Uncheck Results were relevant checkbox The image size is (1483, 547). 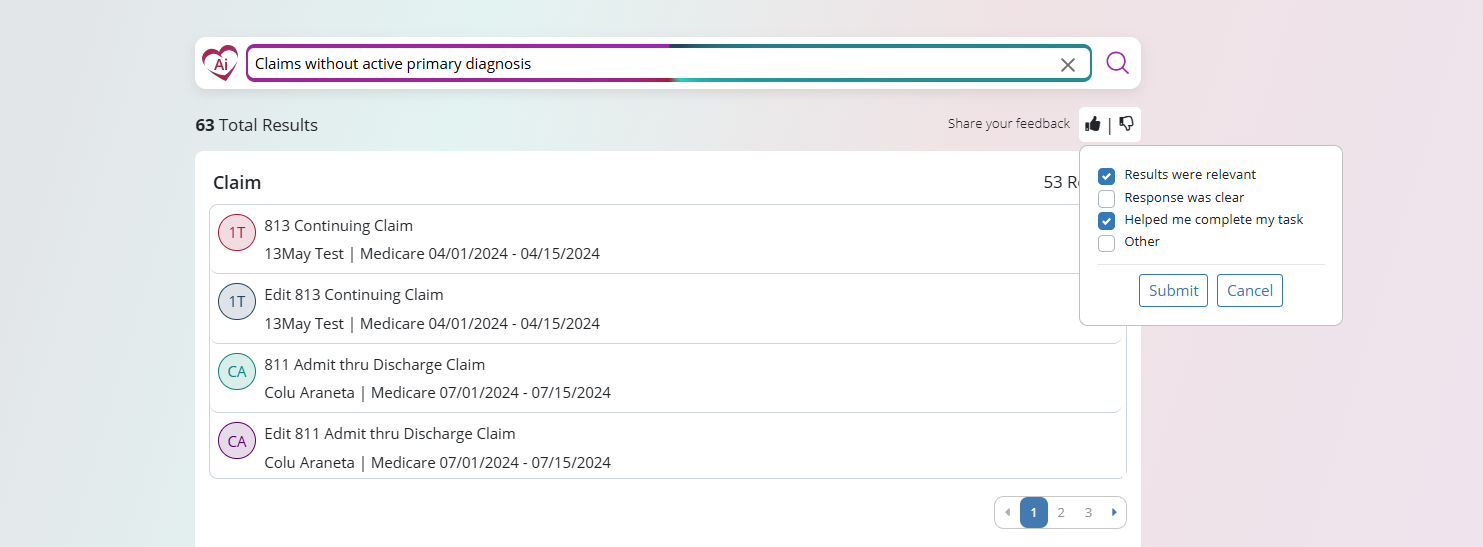[1107, 176]
